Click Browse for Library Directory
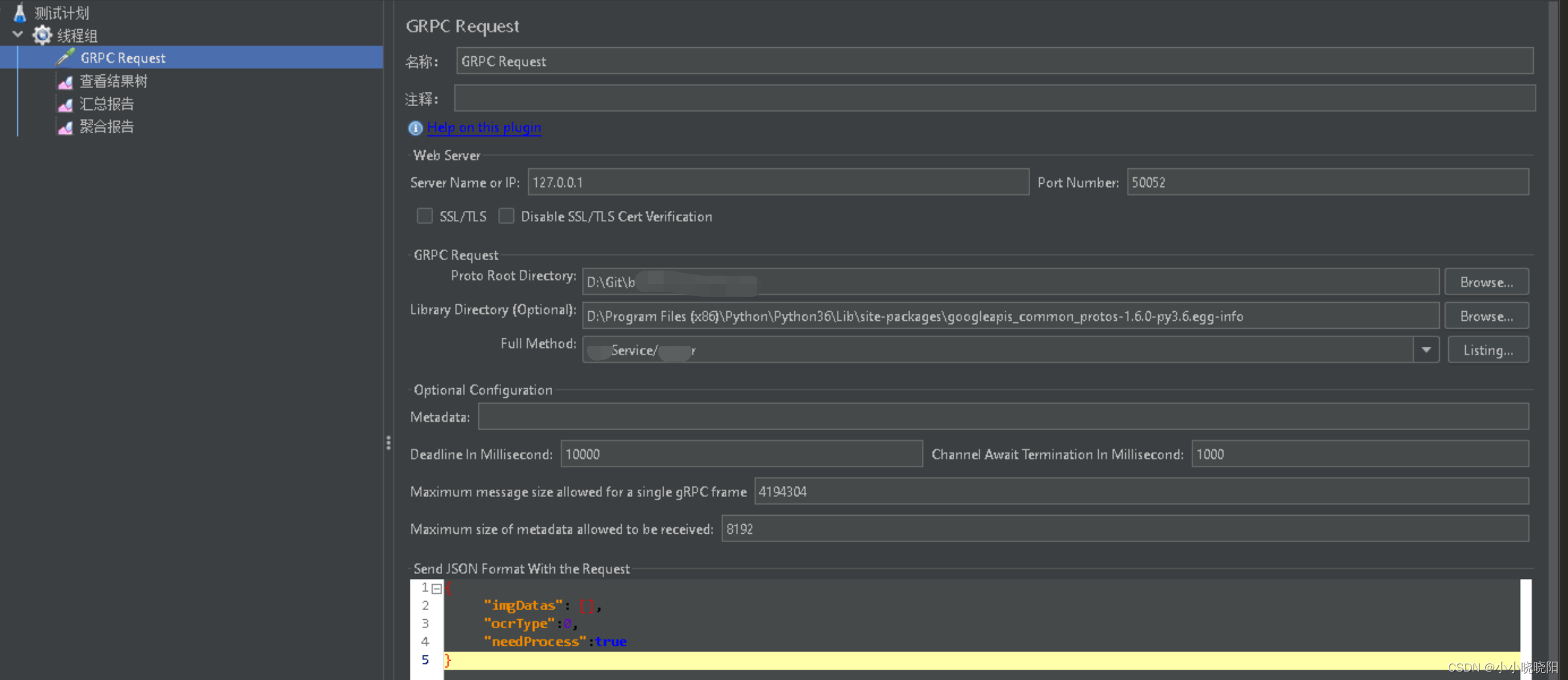 click(1486, 316)
